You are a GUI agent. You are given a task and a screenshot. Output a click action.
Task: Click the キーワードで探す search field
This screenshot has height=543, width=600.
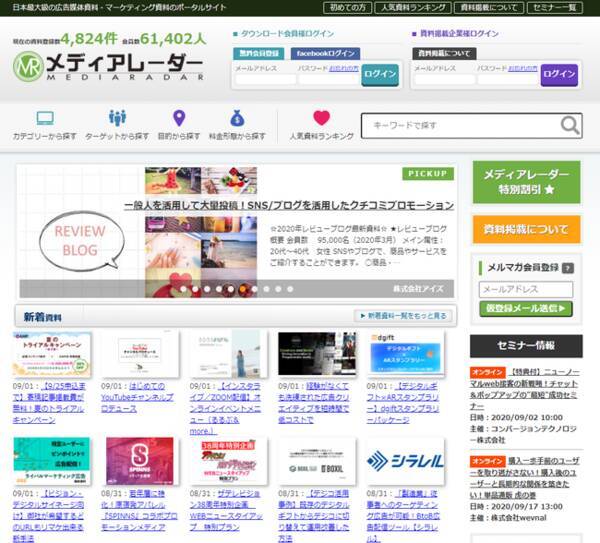pos(460,125)
